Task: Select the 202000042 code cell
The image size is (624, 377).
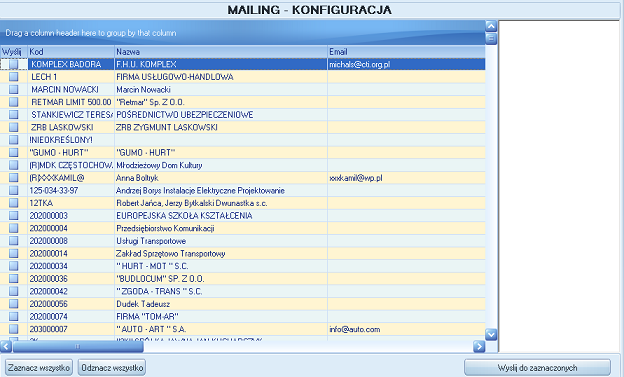Action: (71, 291)
